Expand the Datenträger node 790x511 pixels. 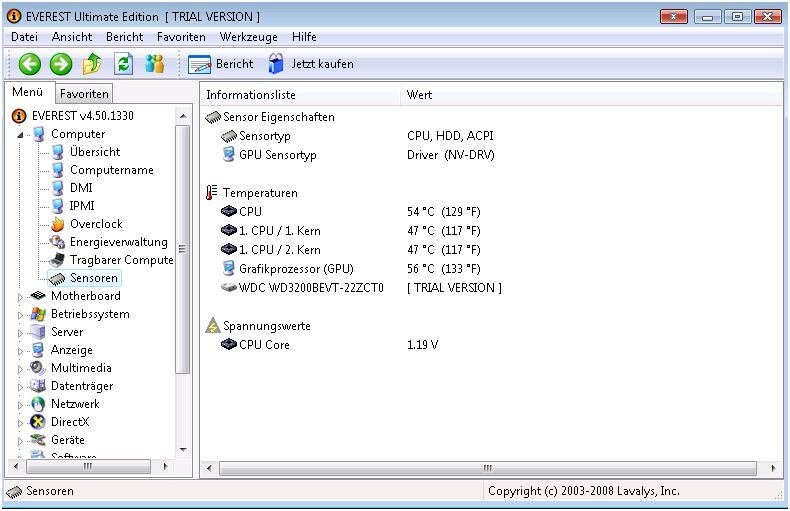point(20,387)
